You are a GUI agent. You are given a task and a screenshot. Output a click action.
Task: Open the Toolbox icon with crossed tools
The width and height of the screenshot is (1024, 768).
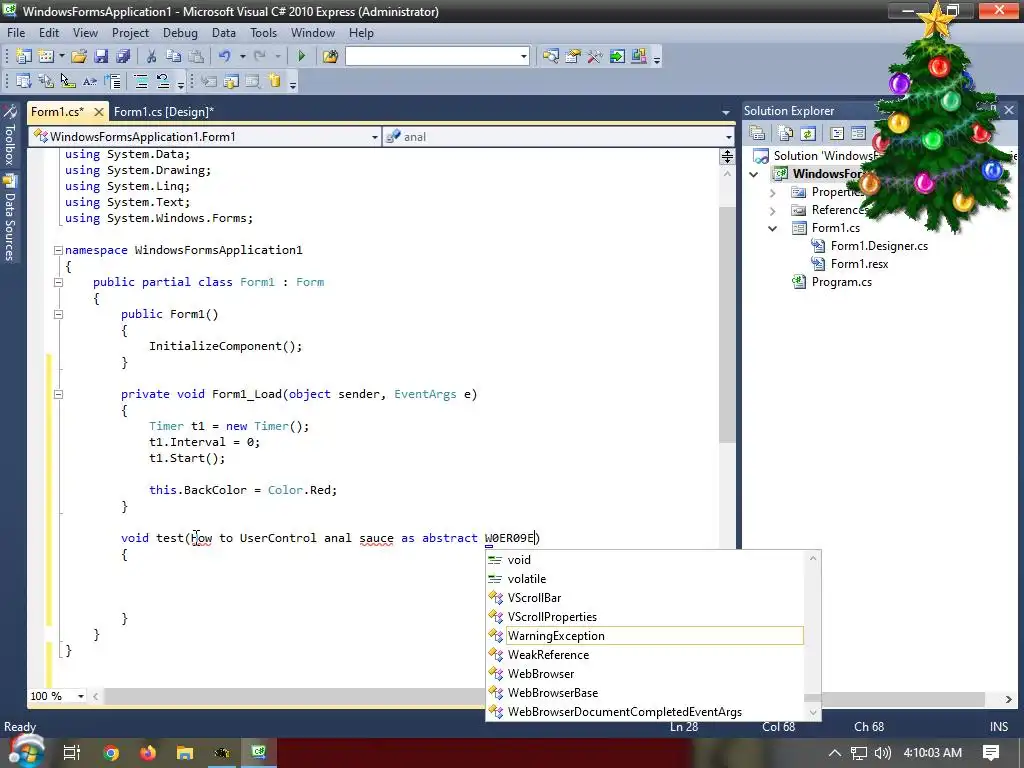click(x=595, y=57)
